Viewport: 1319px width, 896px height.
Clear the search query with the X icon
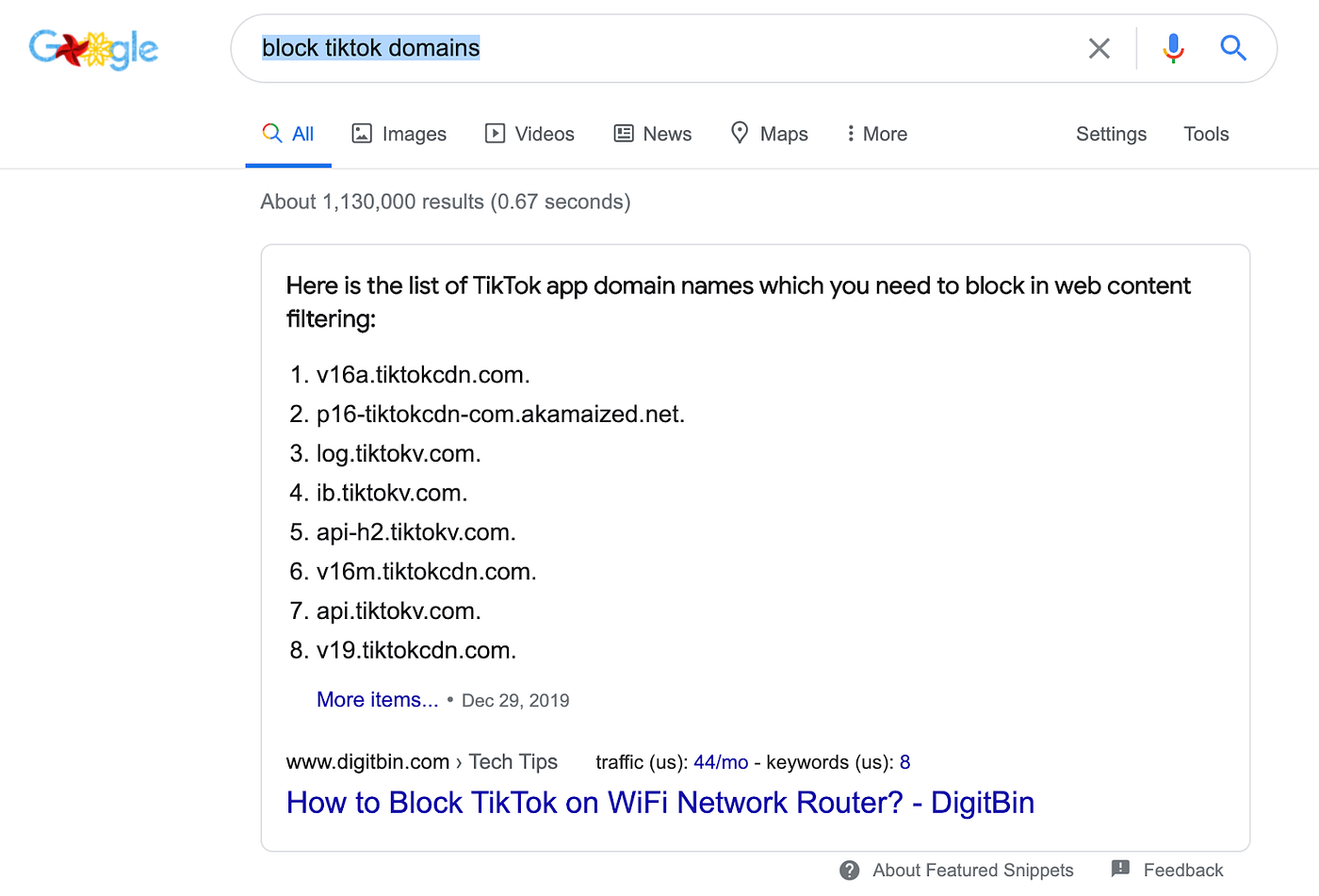1099,48
